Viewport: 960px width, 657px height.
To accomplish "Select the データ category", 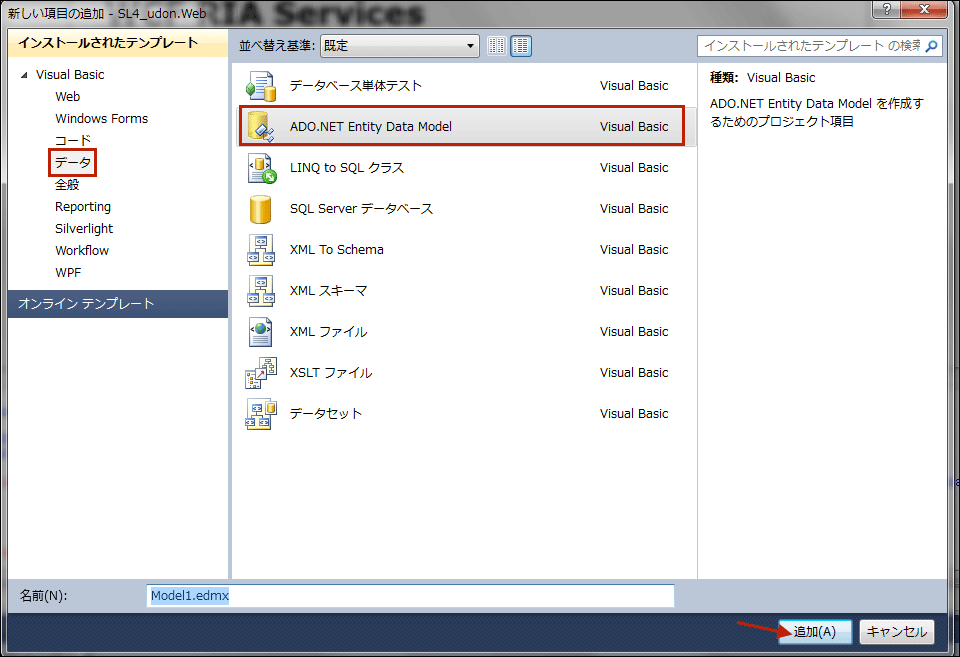I will [x=73, y=163].
